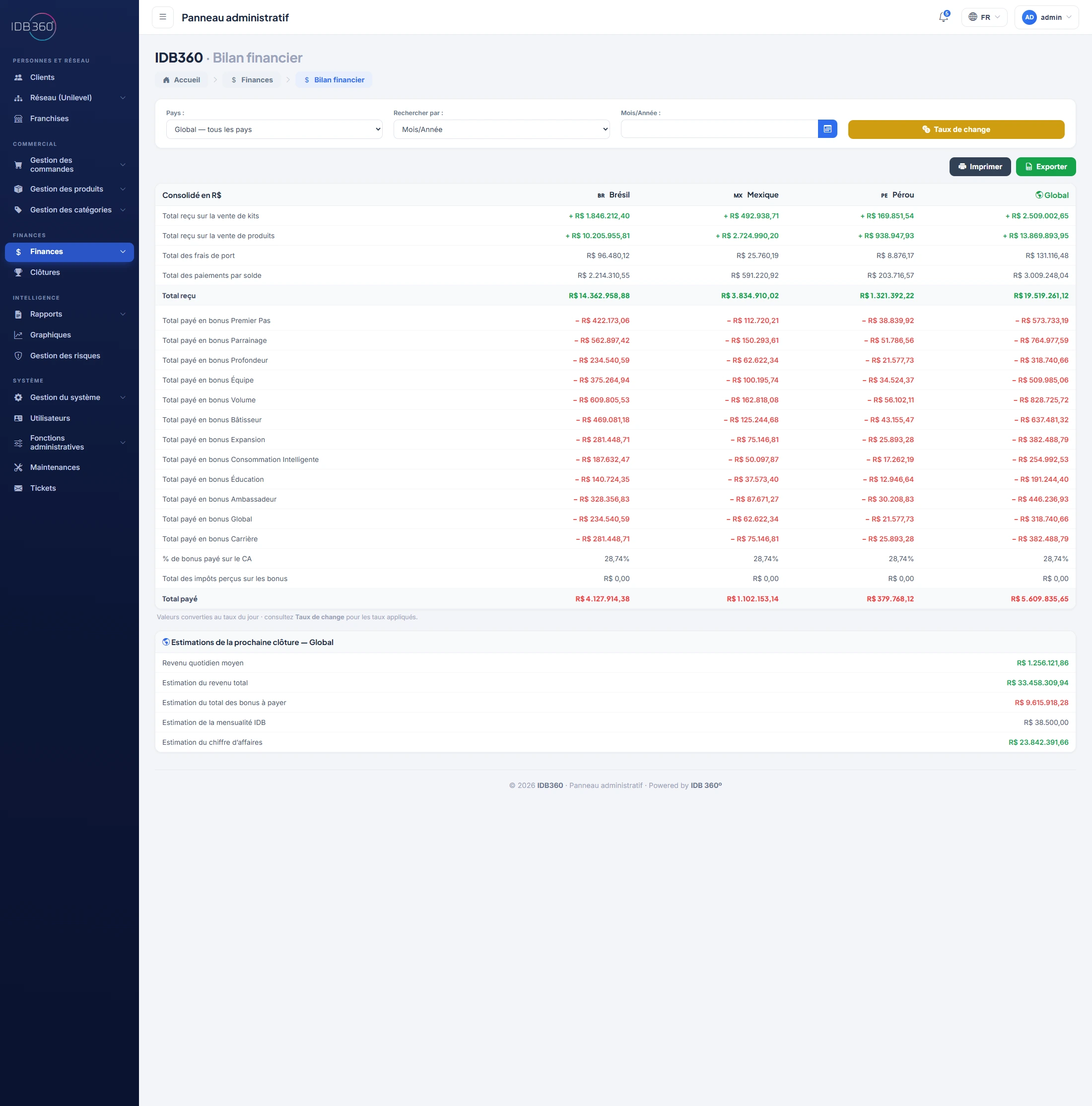This screenshot has width=1092, height=1106.
Task: Open the admin account menu
Action: pyautogui.click(x=1046, y=17)
